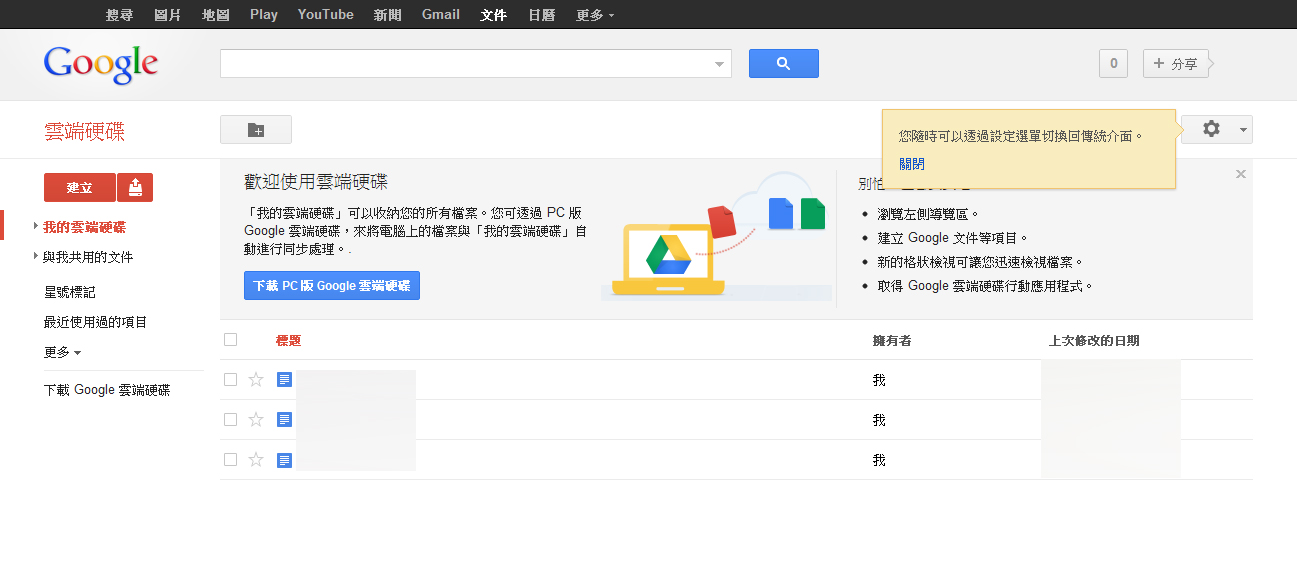This screenshot has height=570, width=1297.
Task: Click the first document's file icon
Action: [x=284, y=380]
